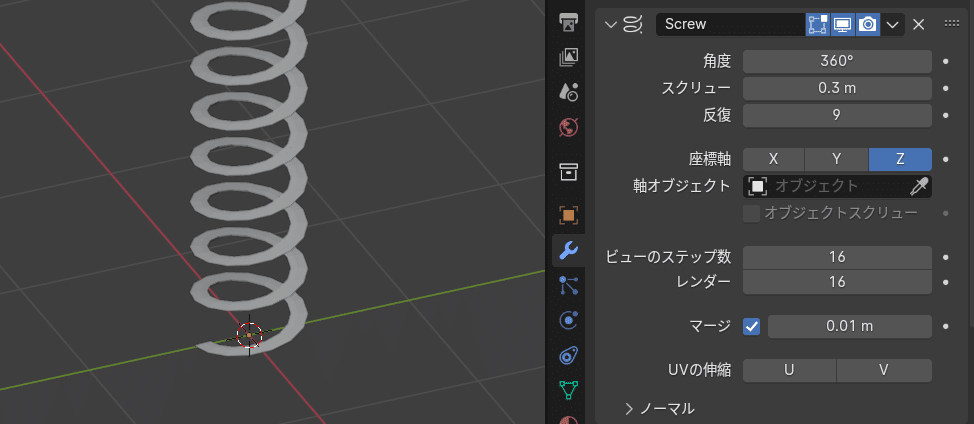Animate the 座標軸 property dot
Viewport: 974px width, 424px height.
coord(945,160)
